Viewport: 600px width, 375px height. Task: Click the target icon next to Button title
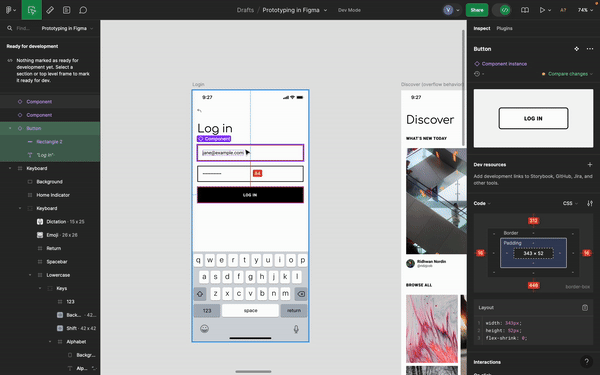(x=576, y=49)
